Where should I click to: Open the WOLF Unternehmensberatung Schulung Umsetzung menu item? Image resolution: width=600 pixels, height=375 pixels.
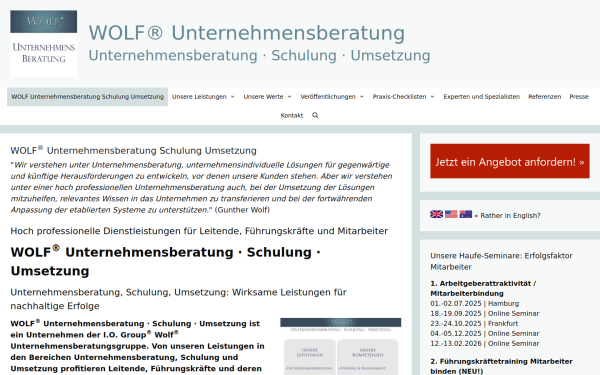pos(87,97)
